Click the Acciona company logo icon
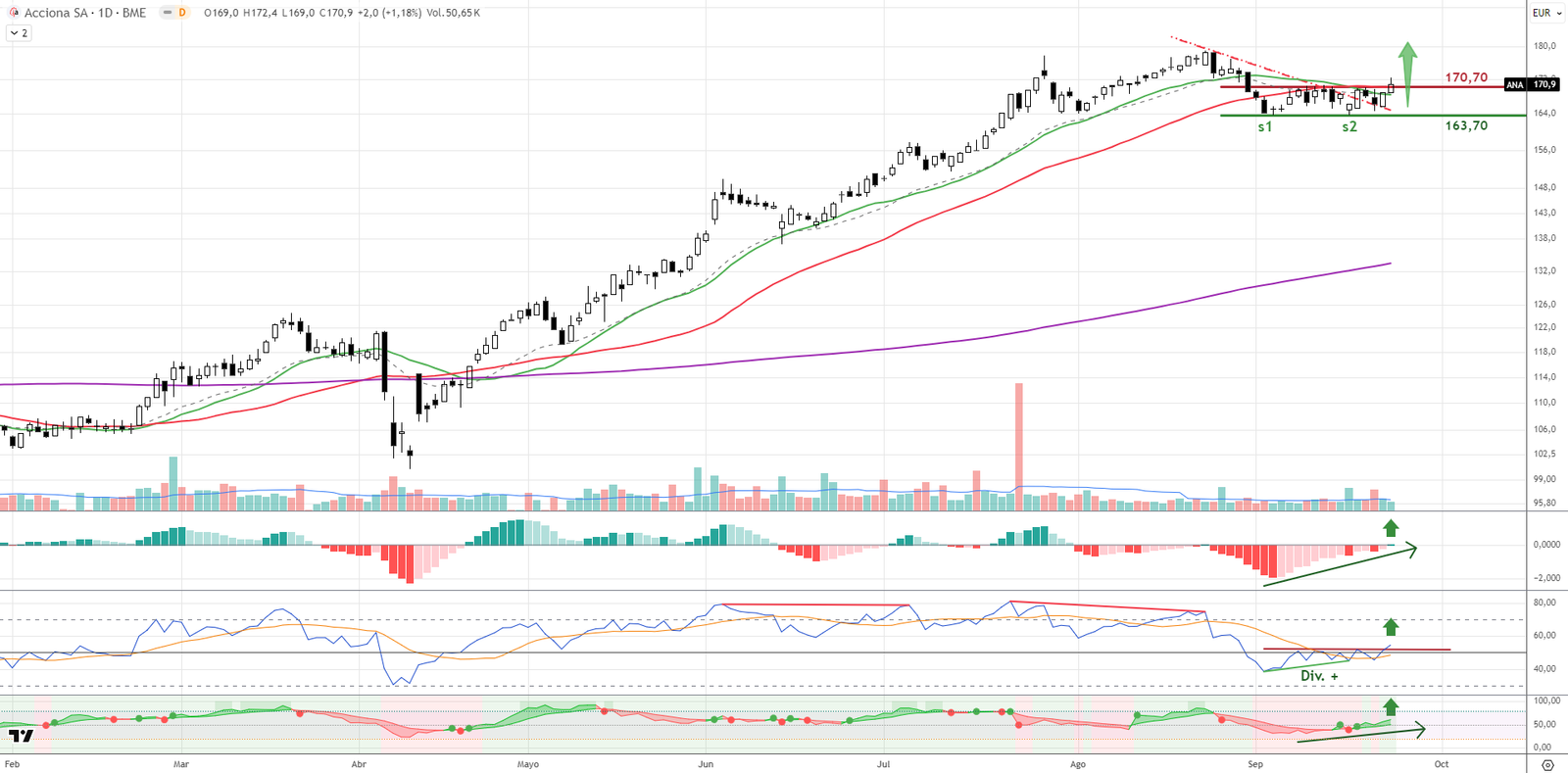1568x773 pixels. coord(14,13)
